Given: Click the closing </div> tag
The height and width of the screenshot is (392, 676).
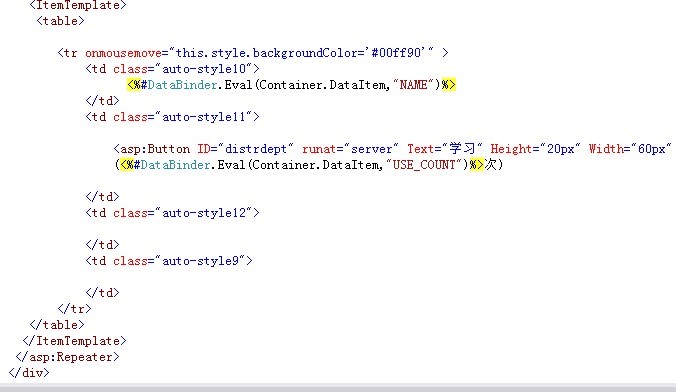Looking at the screenshot, I should pos(29,373).
